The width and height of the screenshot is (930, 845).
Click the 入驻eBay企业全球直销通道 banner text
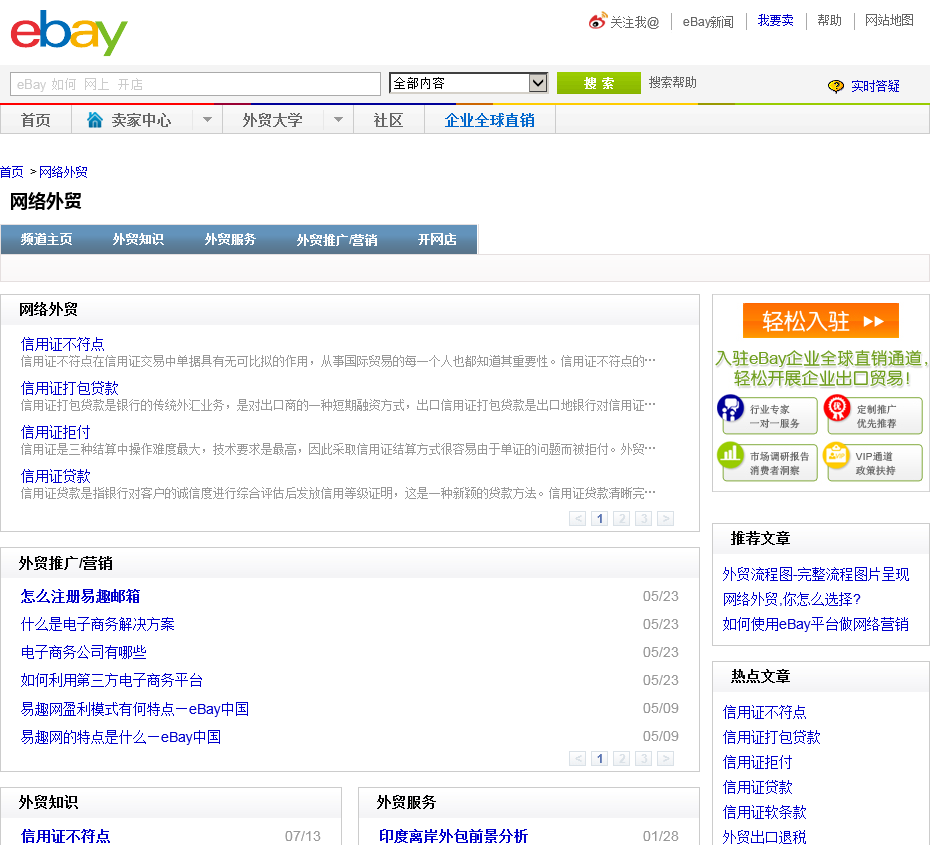pyautogui.click(x=821, y=368)
